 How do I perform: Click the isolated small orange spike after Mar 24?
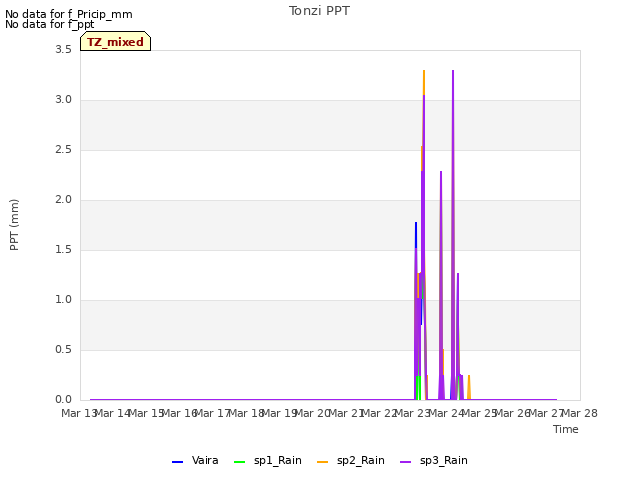469,388
